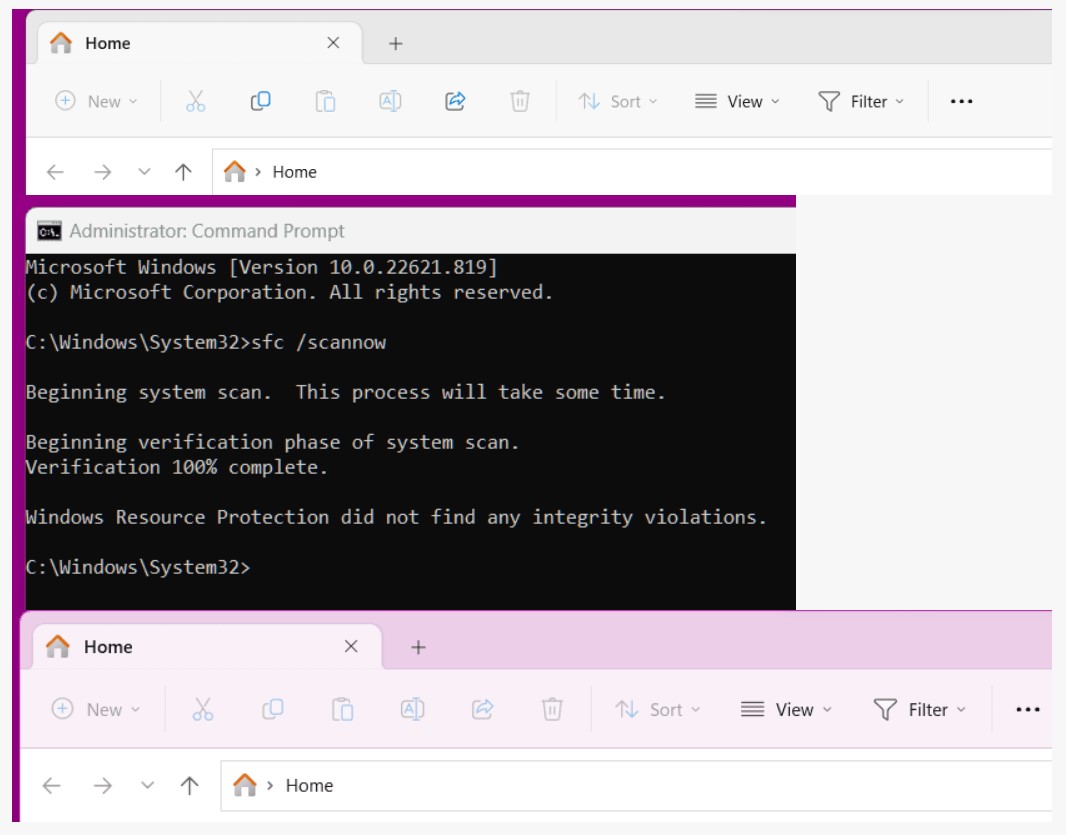Open See more (three dots) in top Explorer window
Image resolution: width=1066 pixels, height=835 pixels.
click(961, 101)
